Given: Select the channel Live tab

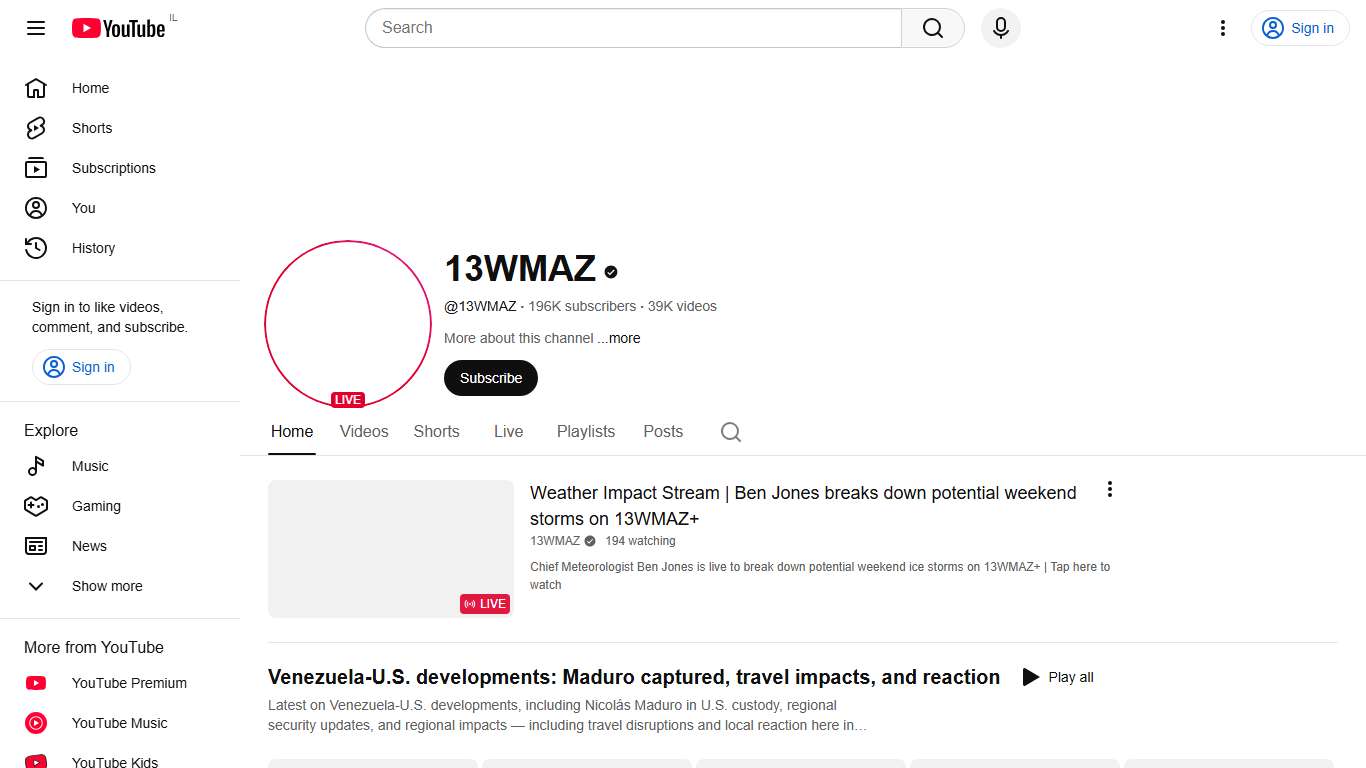Looking at the screenshot, I should point(508,432).
